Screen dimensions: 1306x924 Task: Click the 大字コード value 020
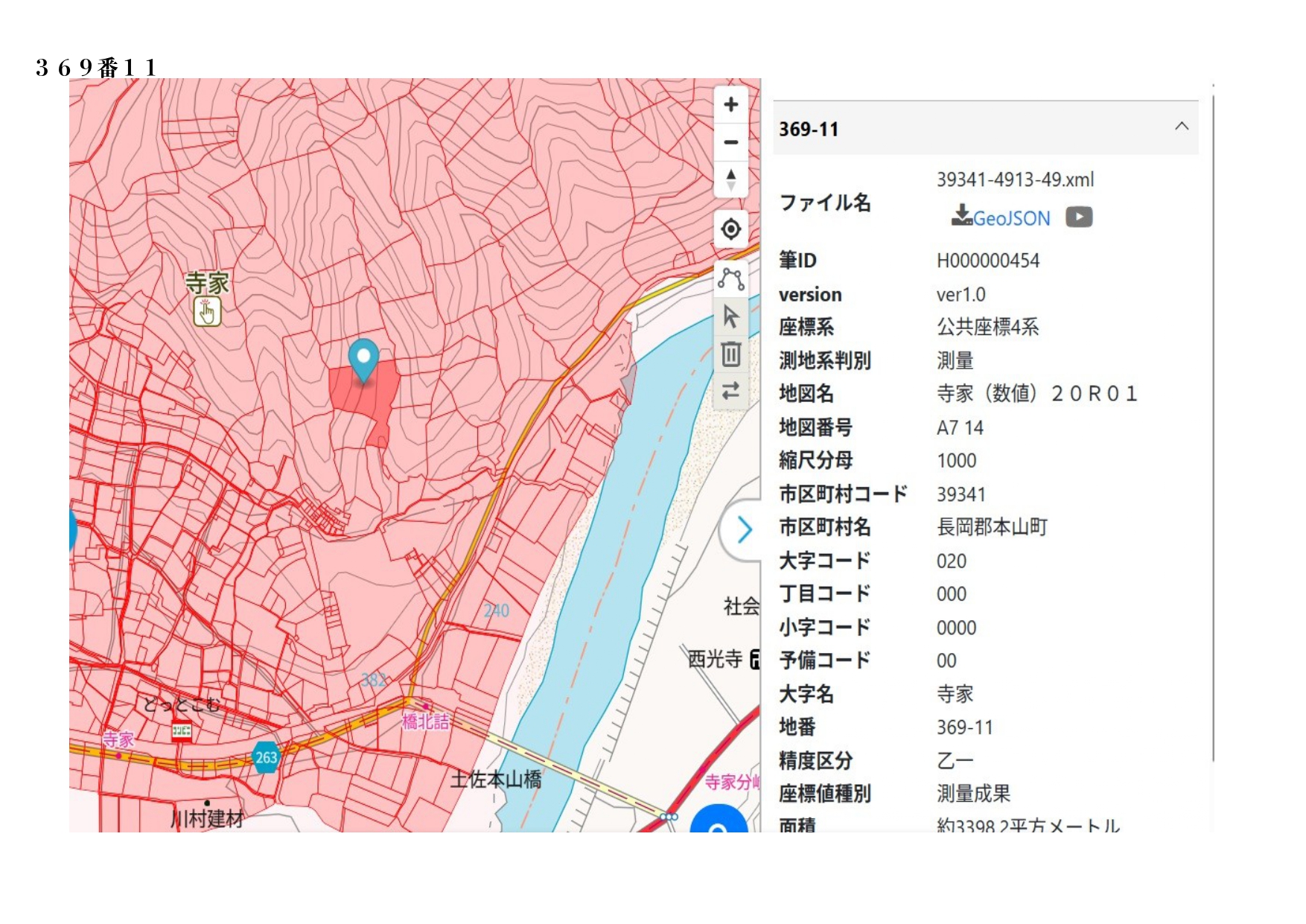click(x=952, y=561)
